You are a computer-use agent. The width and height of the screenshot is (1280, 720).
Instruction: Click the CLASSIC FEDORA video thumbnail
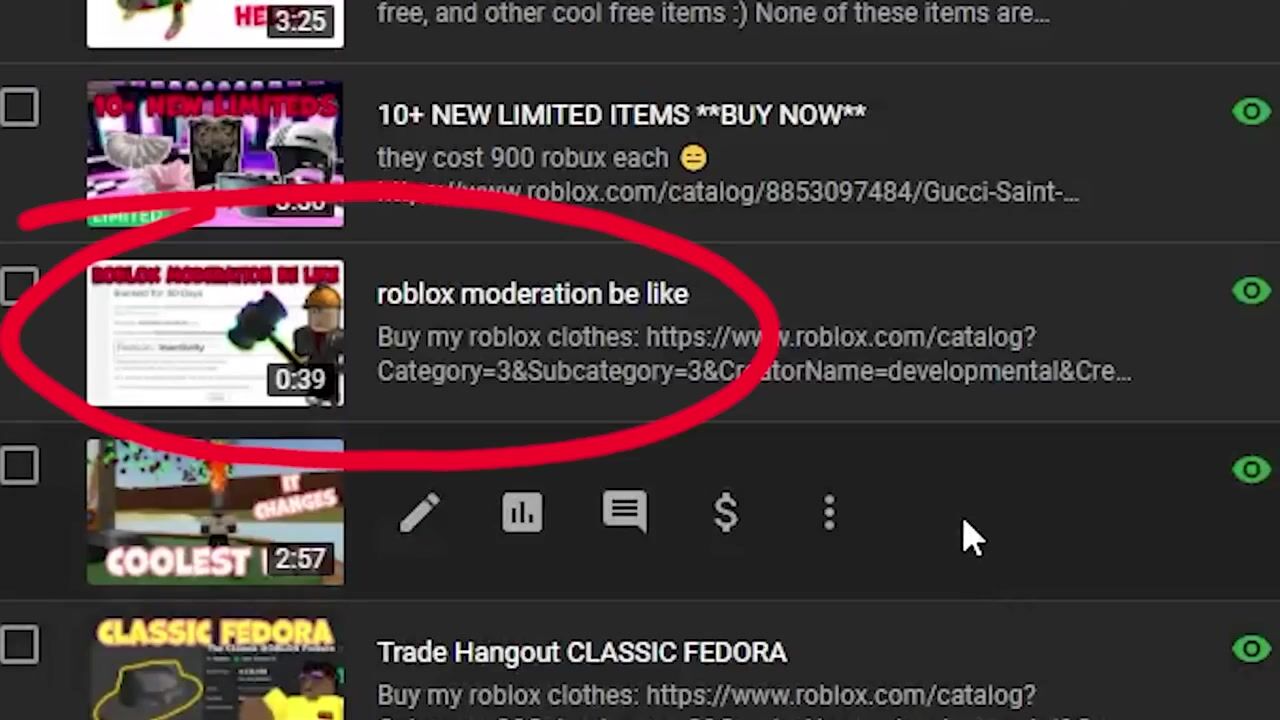point(215,669)
